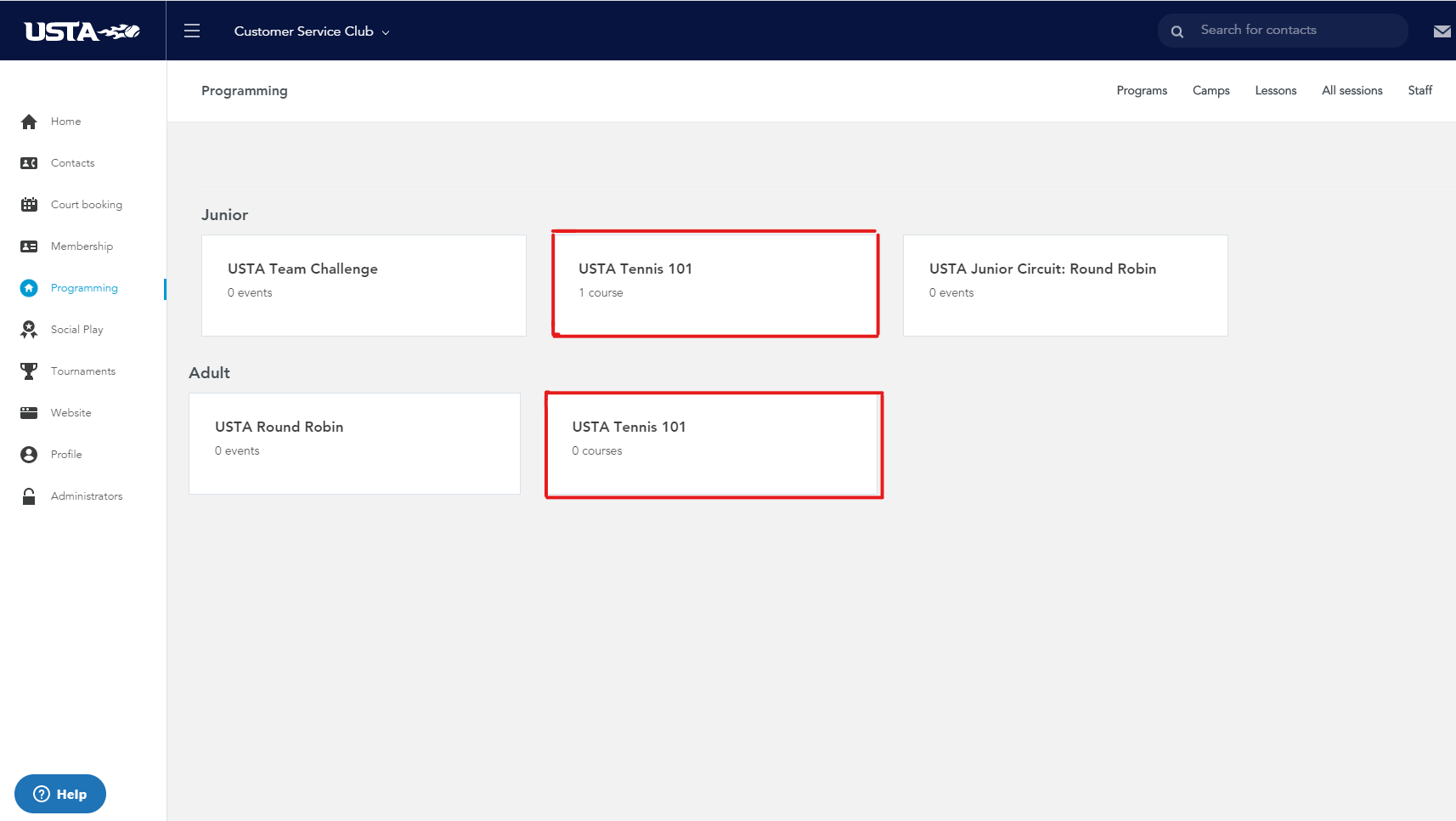Viewport: 1456px width, 821px height.
Task: Click the Help button
Action: [x=60, y=794]
